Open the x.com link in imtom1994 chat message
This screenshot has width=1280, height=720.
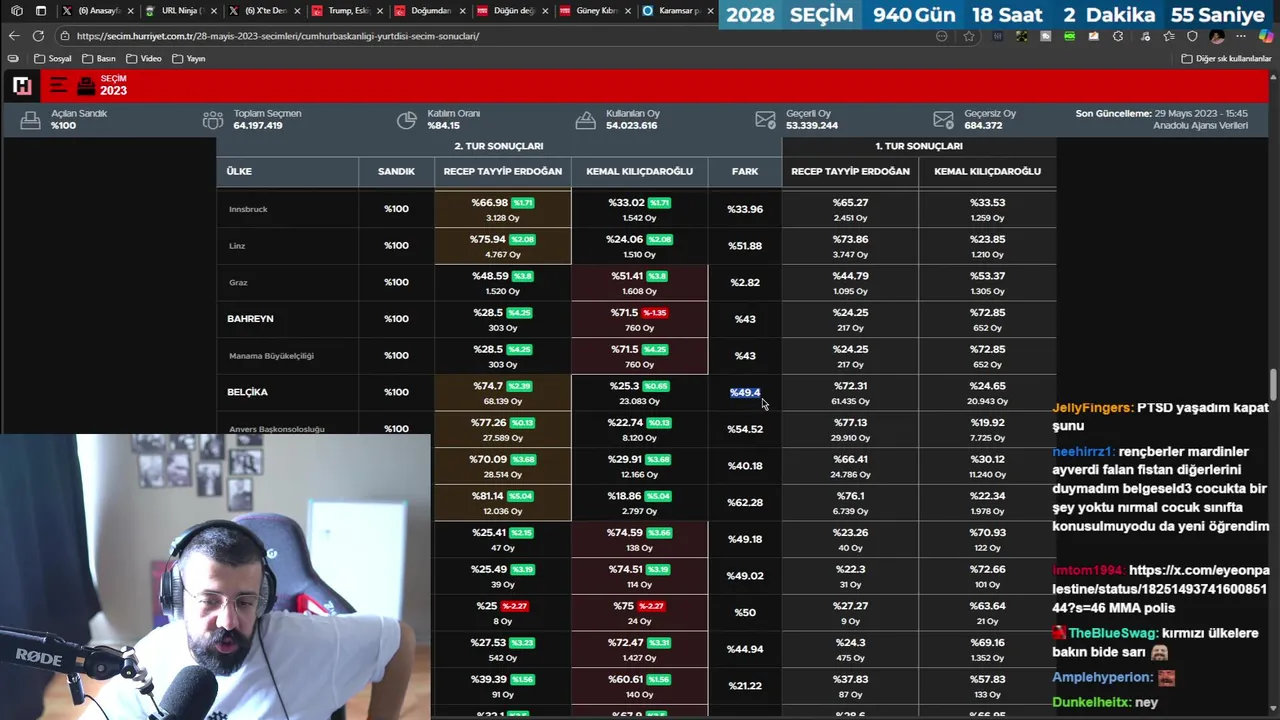pos(1161,589)
